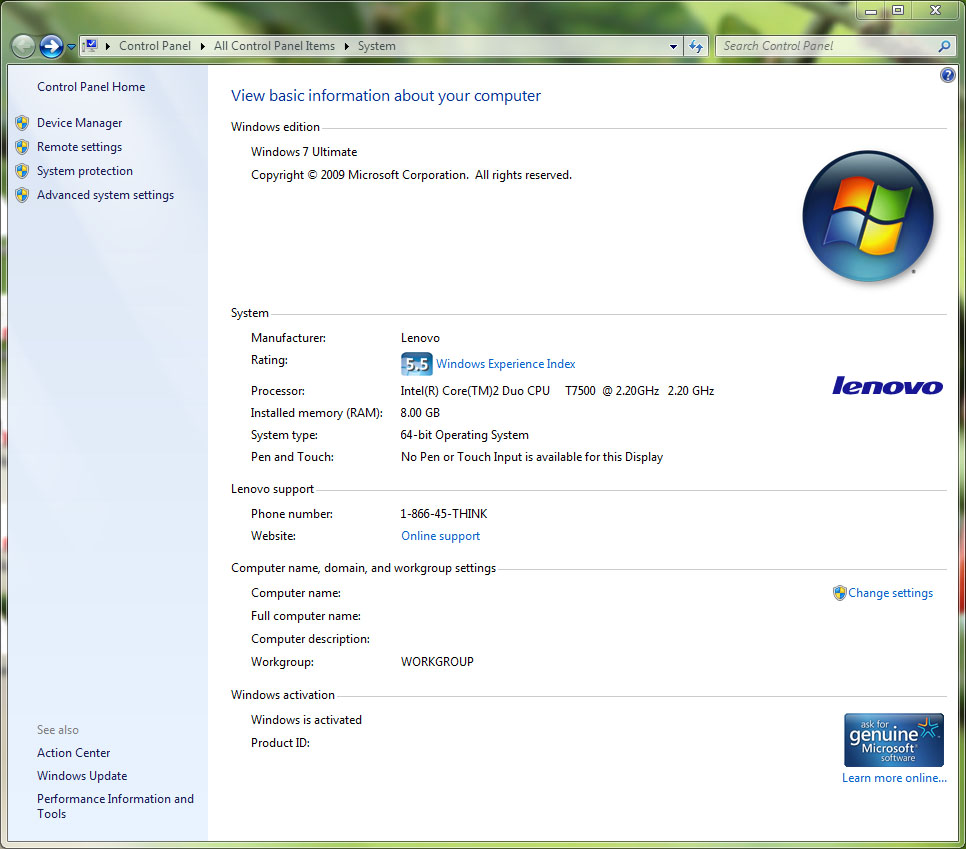Open Advanced system settings
This screenshot has height=849, width=966.
pos(105,195)
